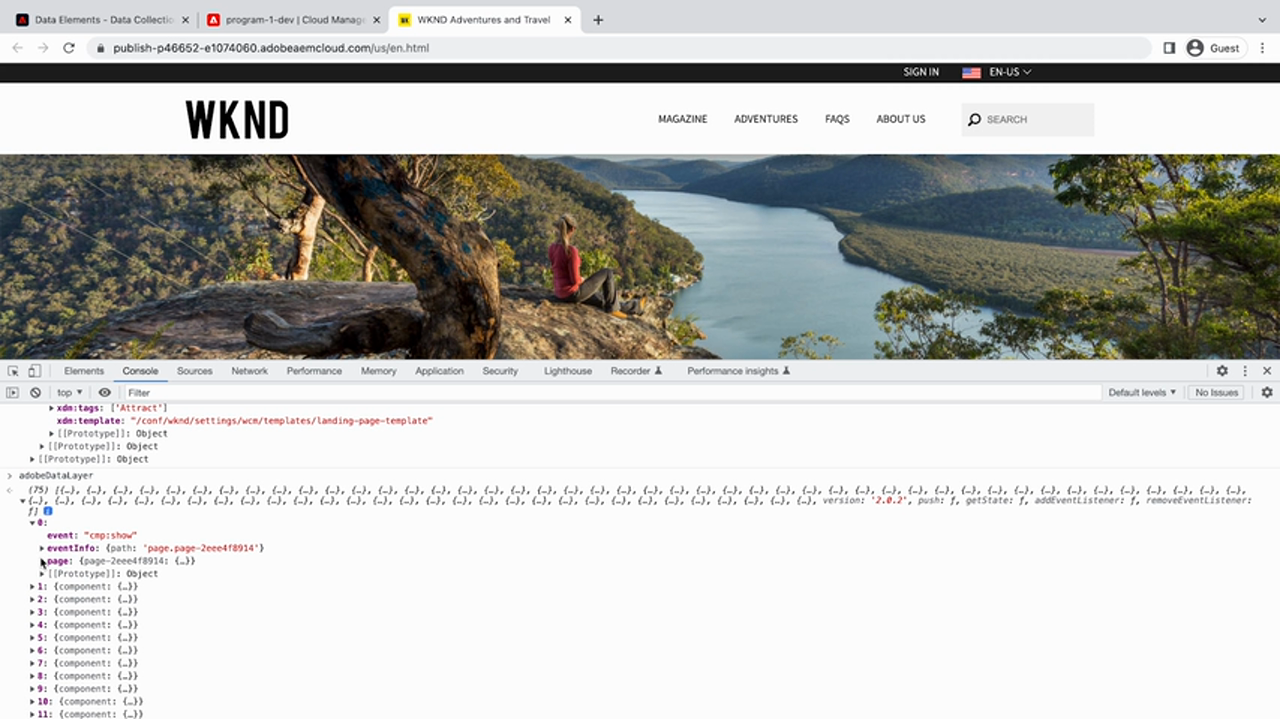This screenshot has height=719, width=1280.
Task: Open the FAQS nav link
Action: pyautogui.click(x=837, y=119)
